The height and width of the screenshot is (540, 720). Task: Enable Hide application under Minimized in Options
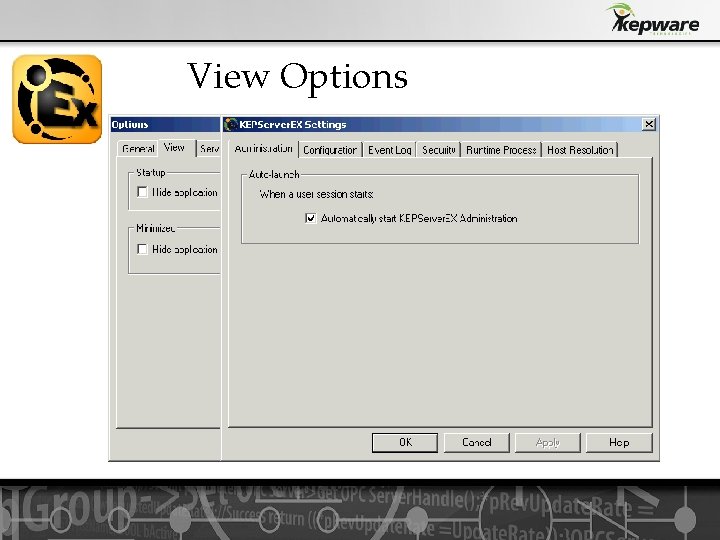click(142, 249)
